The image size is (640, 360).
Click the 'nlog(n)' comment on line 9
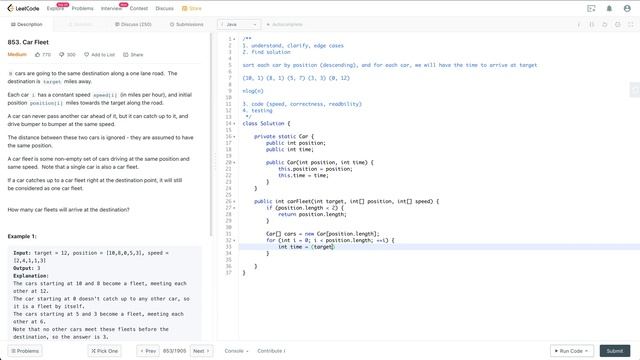click(x=253, y=91)
